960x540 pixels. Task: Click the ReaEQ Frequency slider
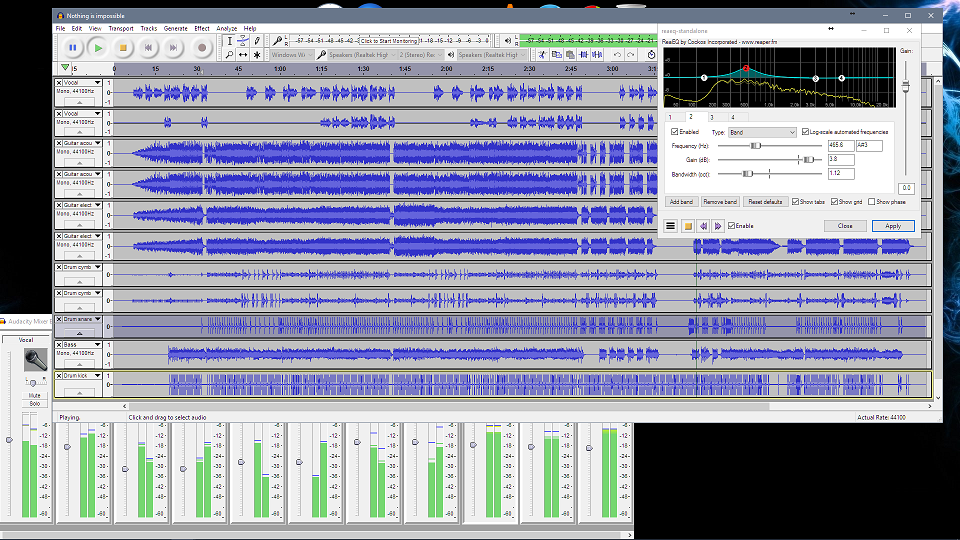770,146
